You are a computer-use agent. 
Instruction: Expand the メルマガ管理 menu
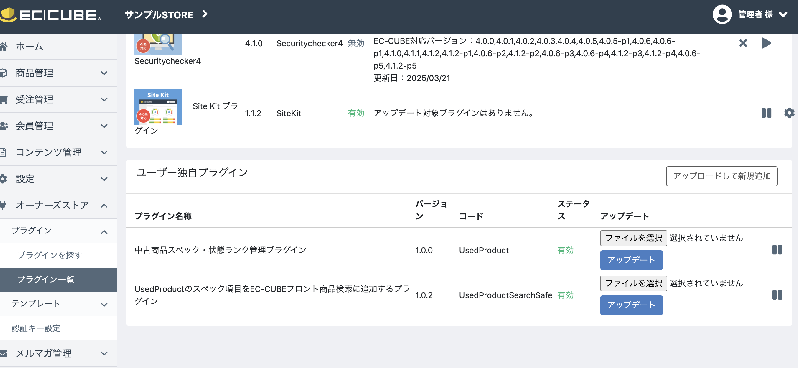click(58, 353)
